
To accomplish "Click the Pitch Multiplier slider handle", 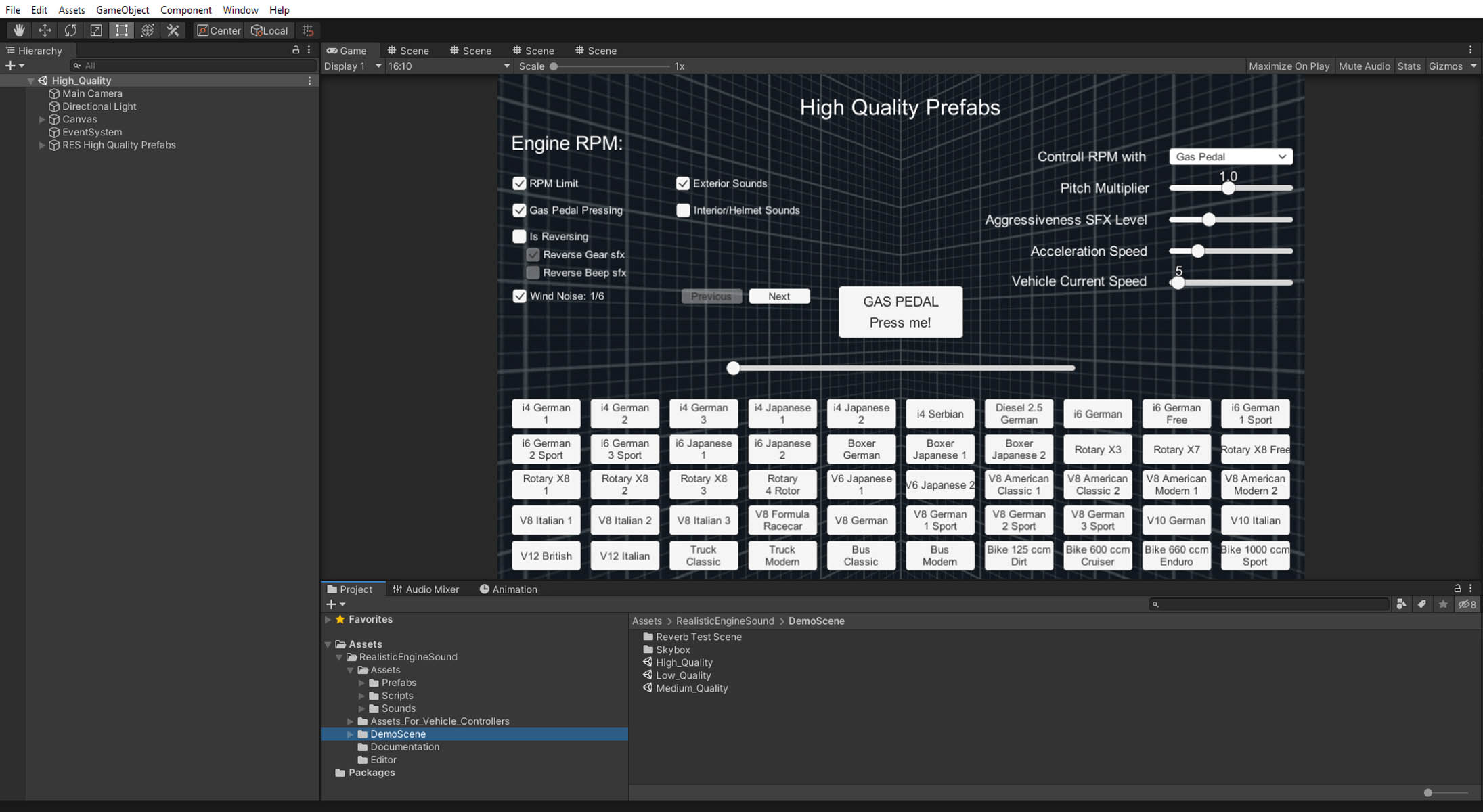I will (x=1228, y=188).
